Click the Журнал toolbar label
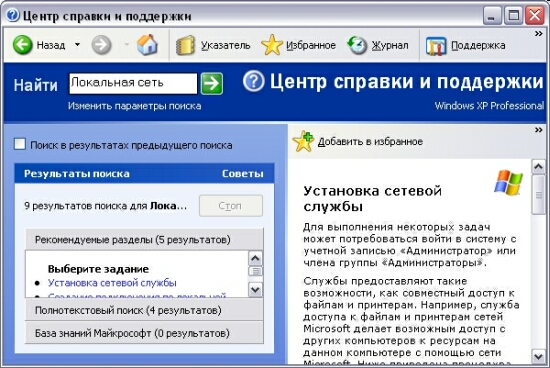The image size is (550, 368). coord(390,46)
